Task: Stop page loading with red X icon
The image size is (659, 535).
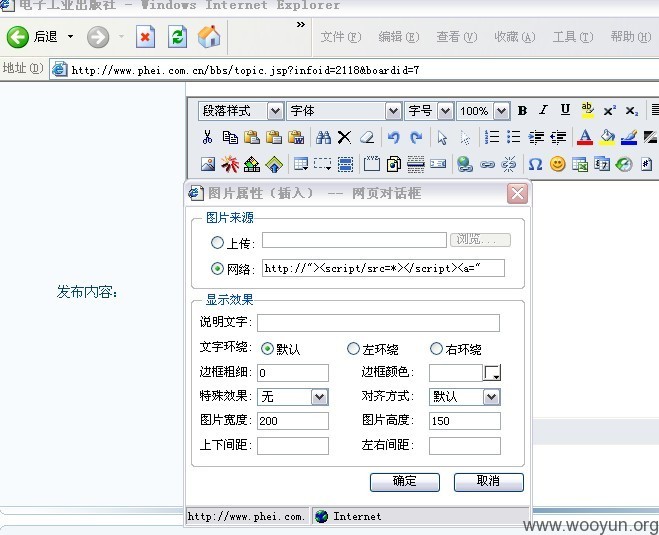Action: (145, 37)
